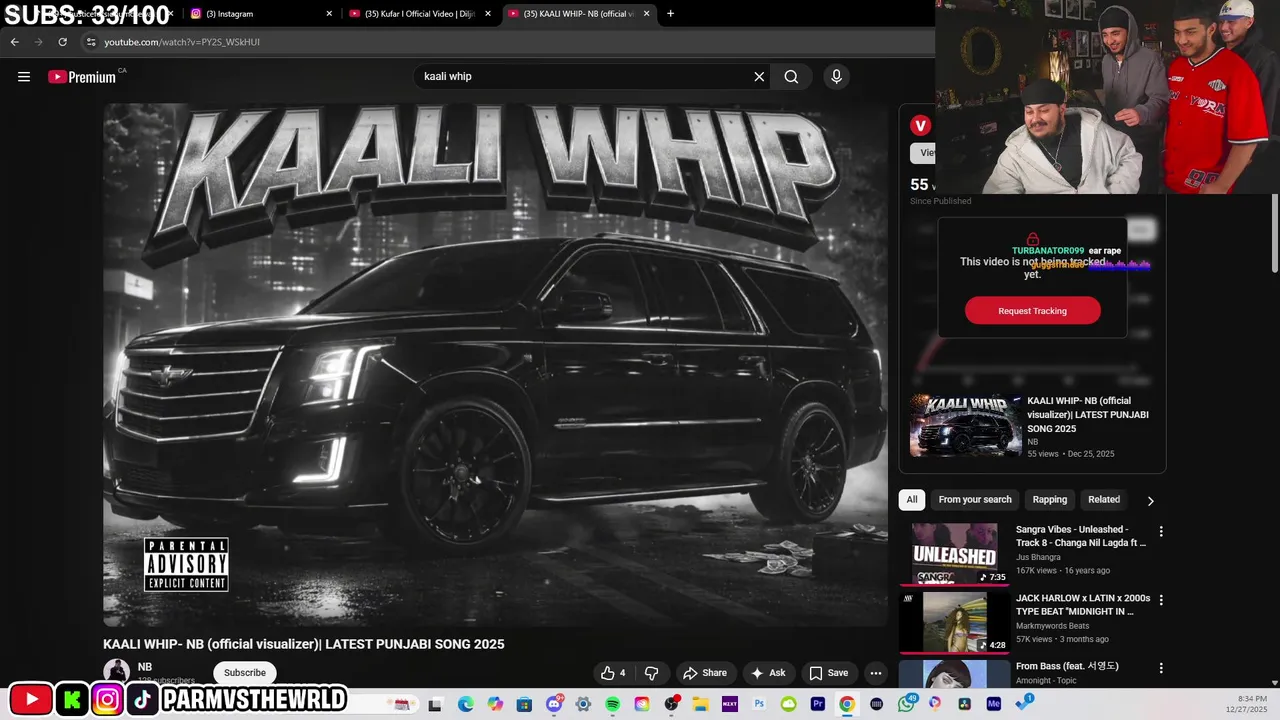Open JACK HARLOW type beat thumbnail

pyautogui.click(x=954, y=621)
